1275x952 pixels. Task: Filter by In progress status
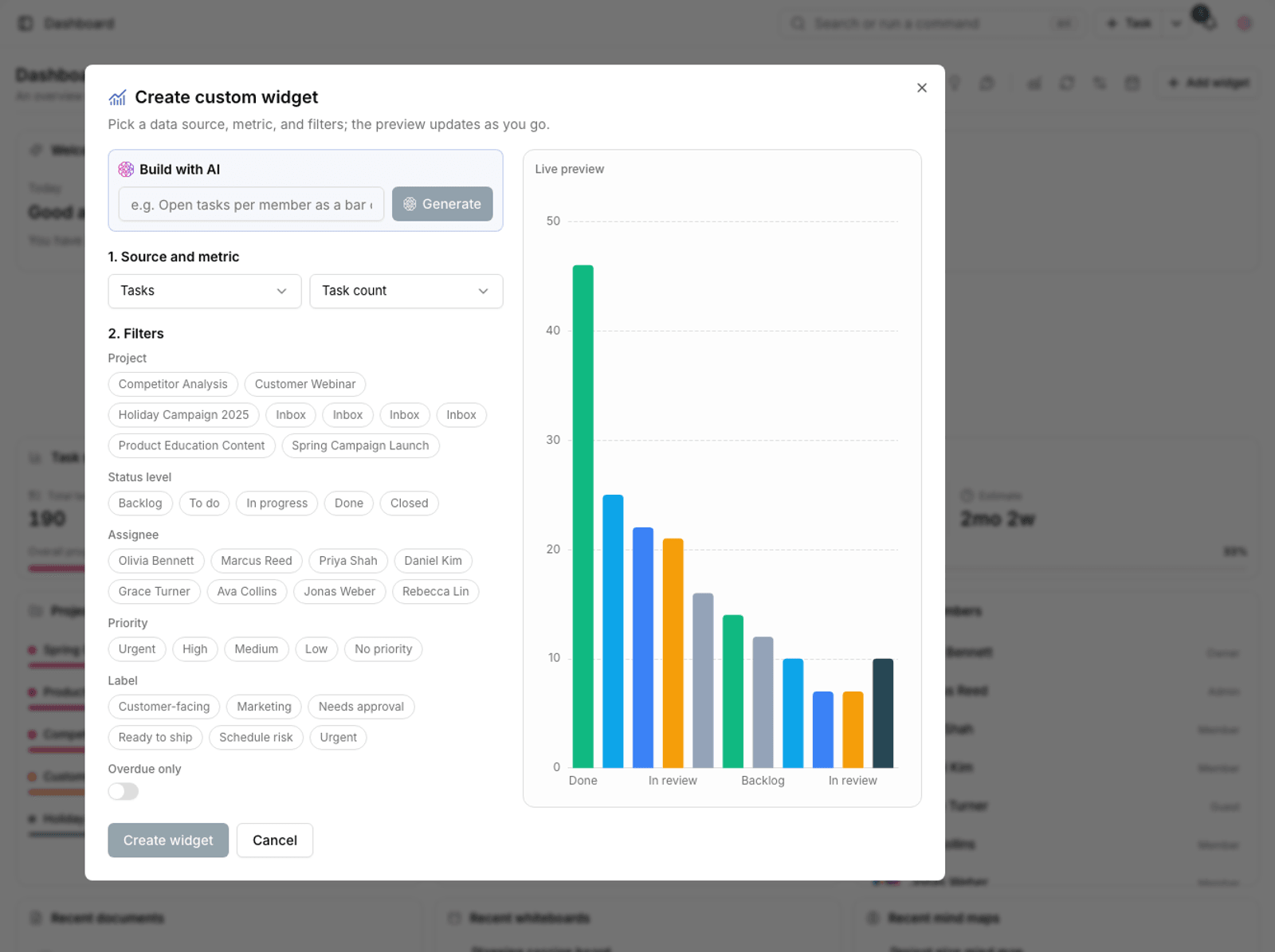pos(277,503)
